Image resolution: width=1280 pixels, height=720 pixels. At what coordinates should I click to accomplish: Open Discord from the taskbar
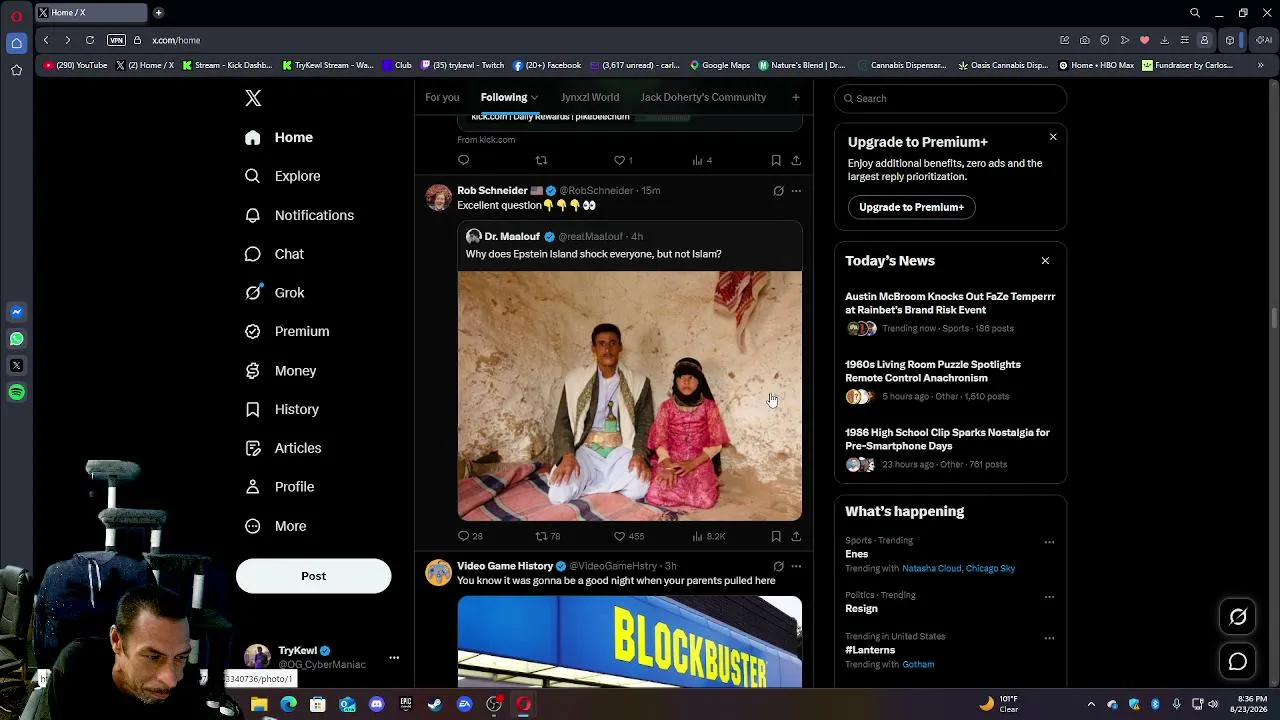tap(376, 704)
